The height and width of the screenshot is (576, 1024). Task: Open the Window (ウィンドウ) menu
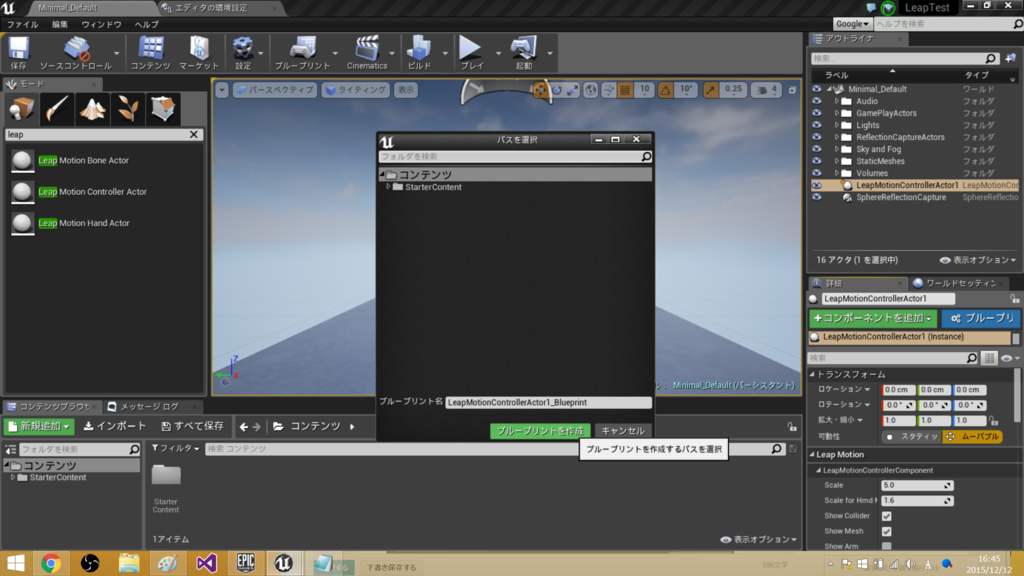[101, 24]
